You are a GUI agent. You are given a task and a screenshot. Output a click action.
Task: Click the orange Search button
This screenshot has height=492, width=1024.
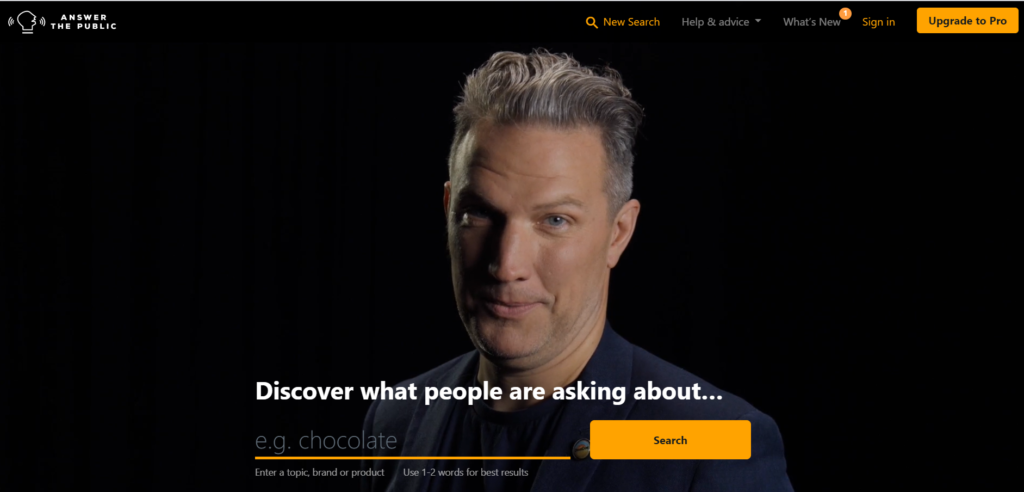tap(670, 440)
